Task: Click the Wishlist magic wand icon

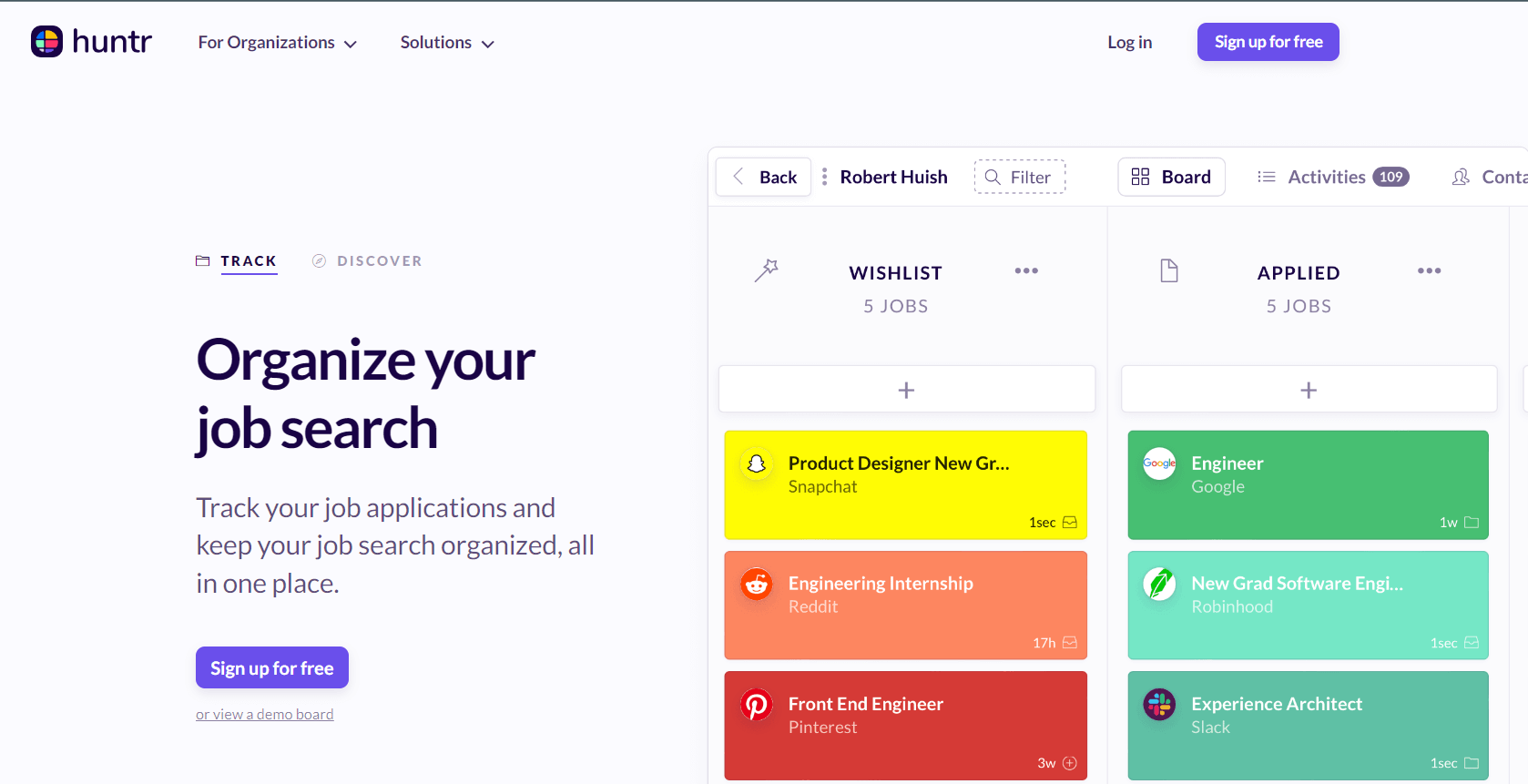Action: pyautogui.click(x=767, y=270)
